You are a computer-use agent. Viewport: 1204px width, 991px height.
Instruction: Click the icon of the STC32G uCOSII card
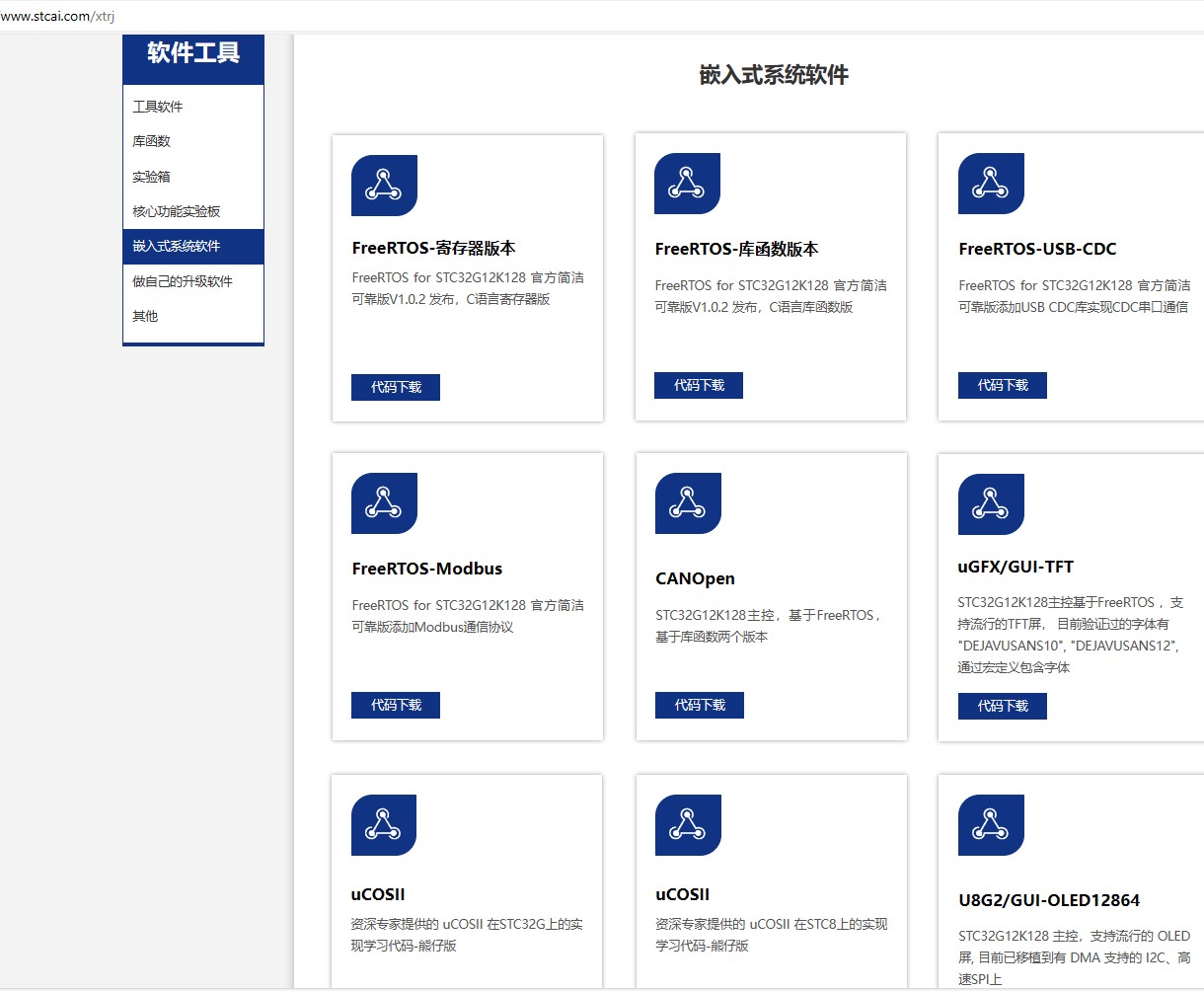tap(384, 825)
